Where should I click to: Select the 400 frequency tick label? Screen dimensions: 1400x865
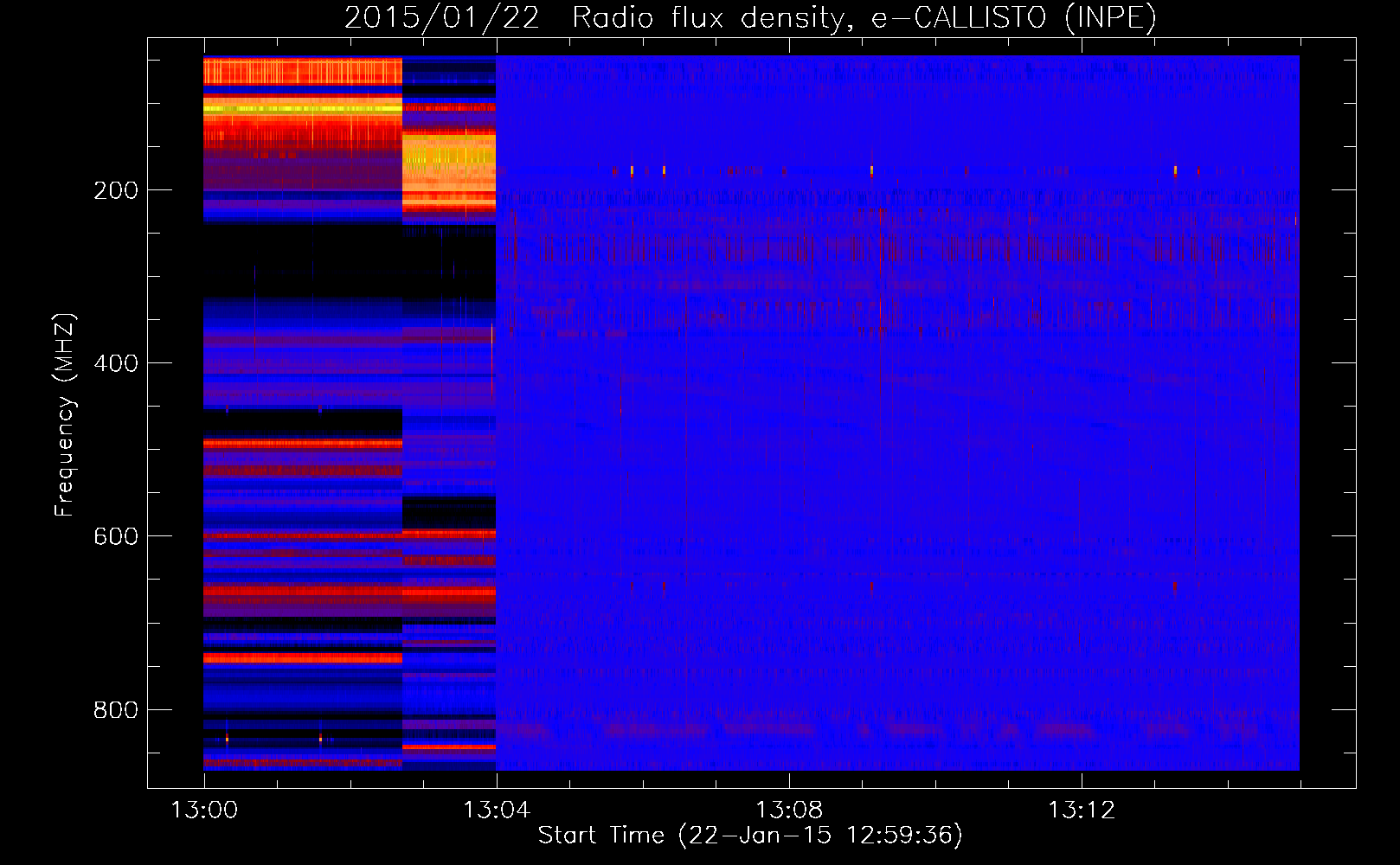coord(116,363)
